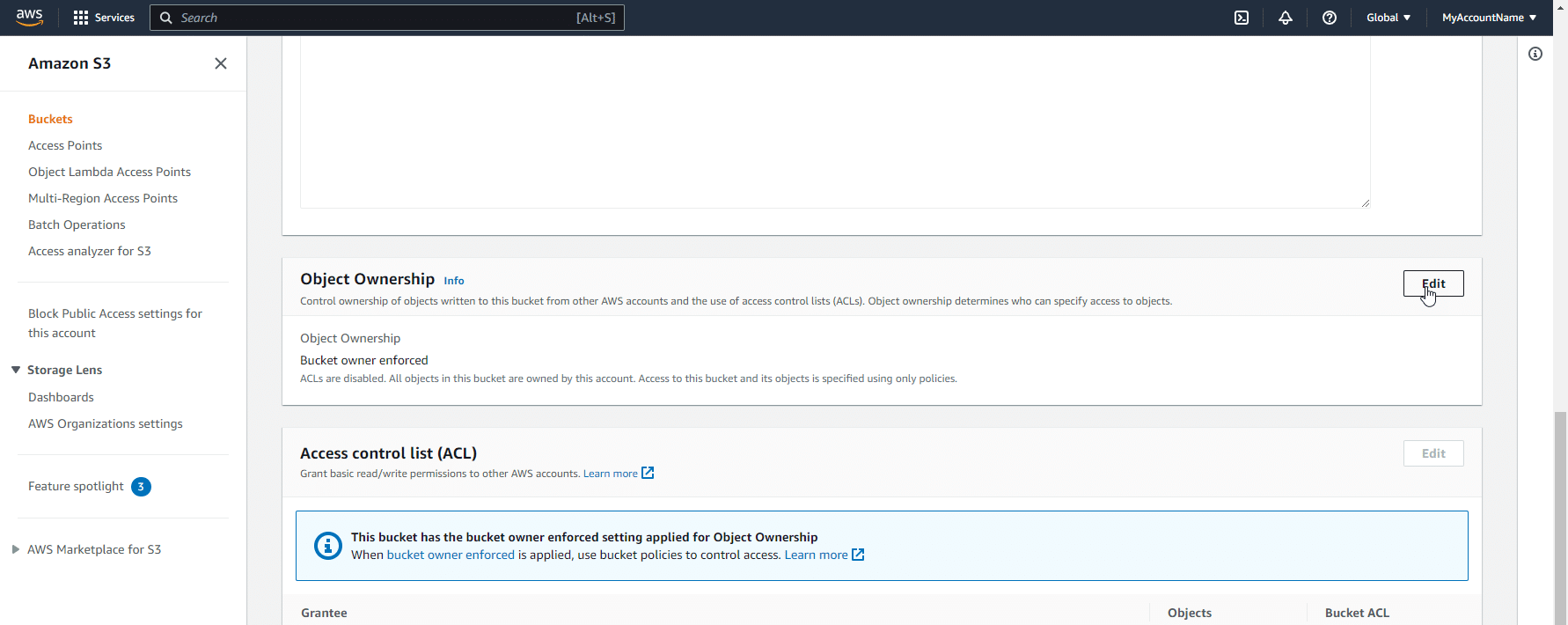Launch CloudShell from the top bar
1568x625 pixels.
[1241, 18]
